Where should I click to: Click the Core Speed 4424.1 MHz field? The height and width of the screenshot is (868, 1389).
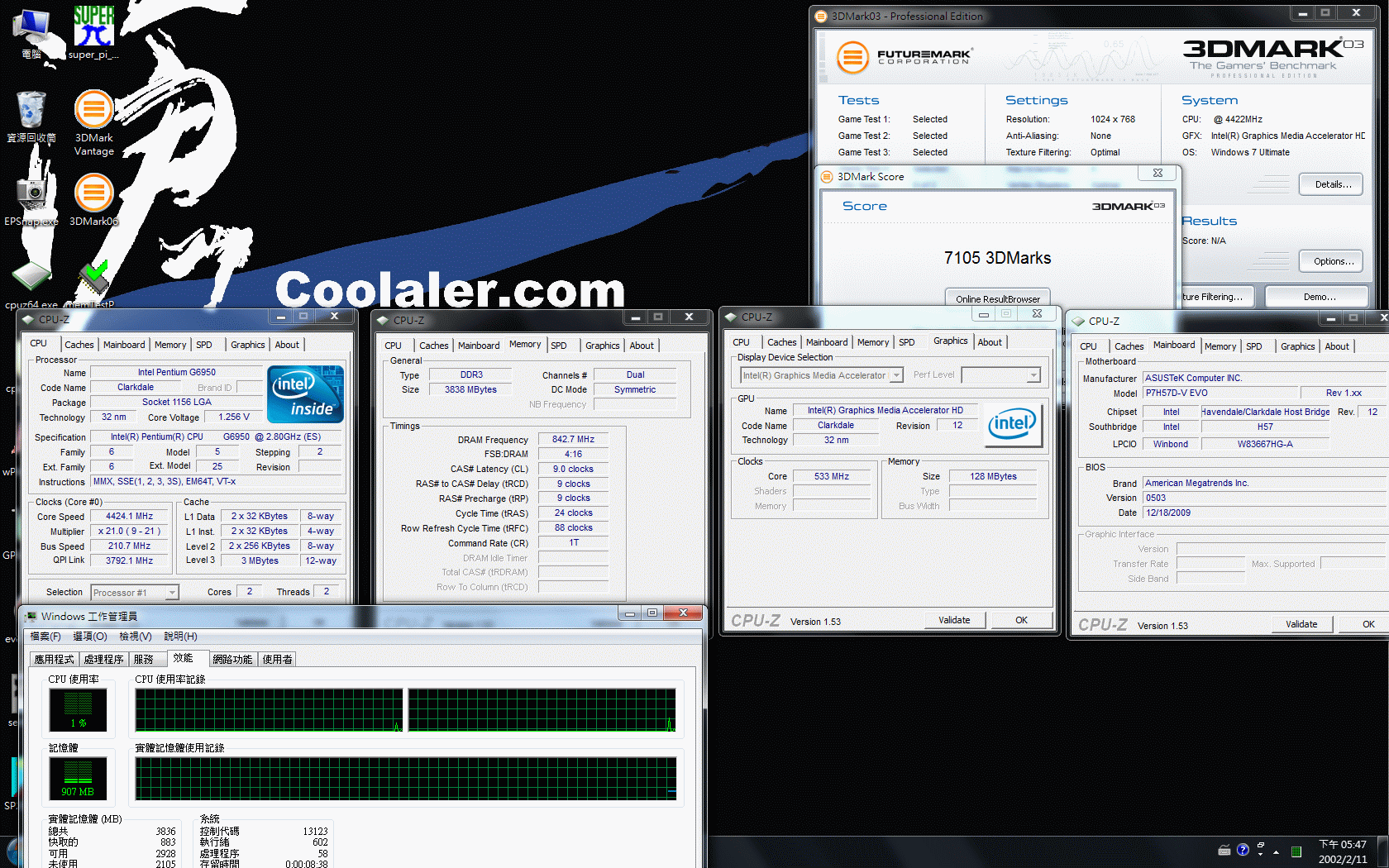(x=130, y=516)
